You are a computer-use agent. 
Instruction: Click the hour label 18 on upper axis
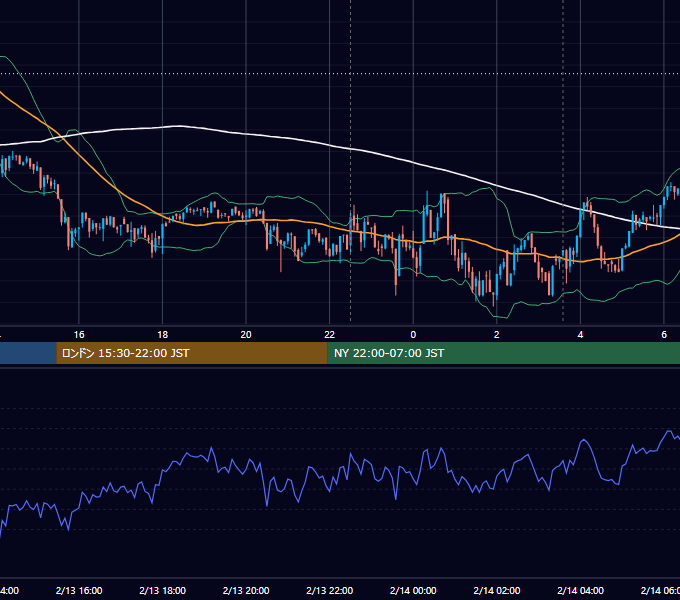pyautogui.click(x=163, y=335)
